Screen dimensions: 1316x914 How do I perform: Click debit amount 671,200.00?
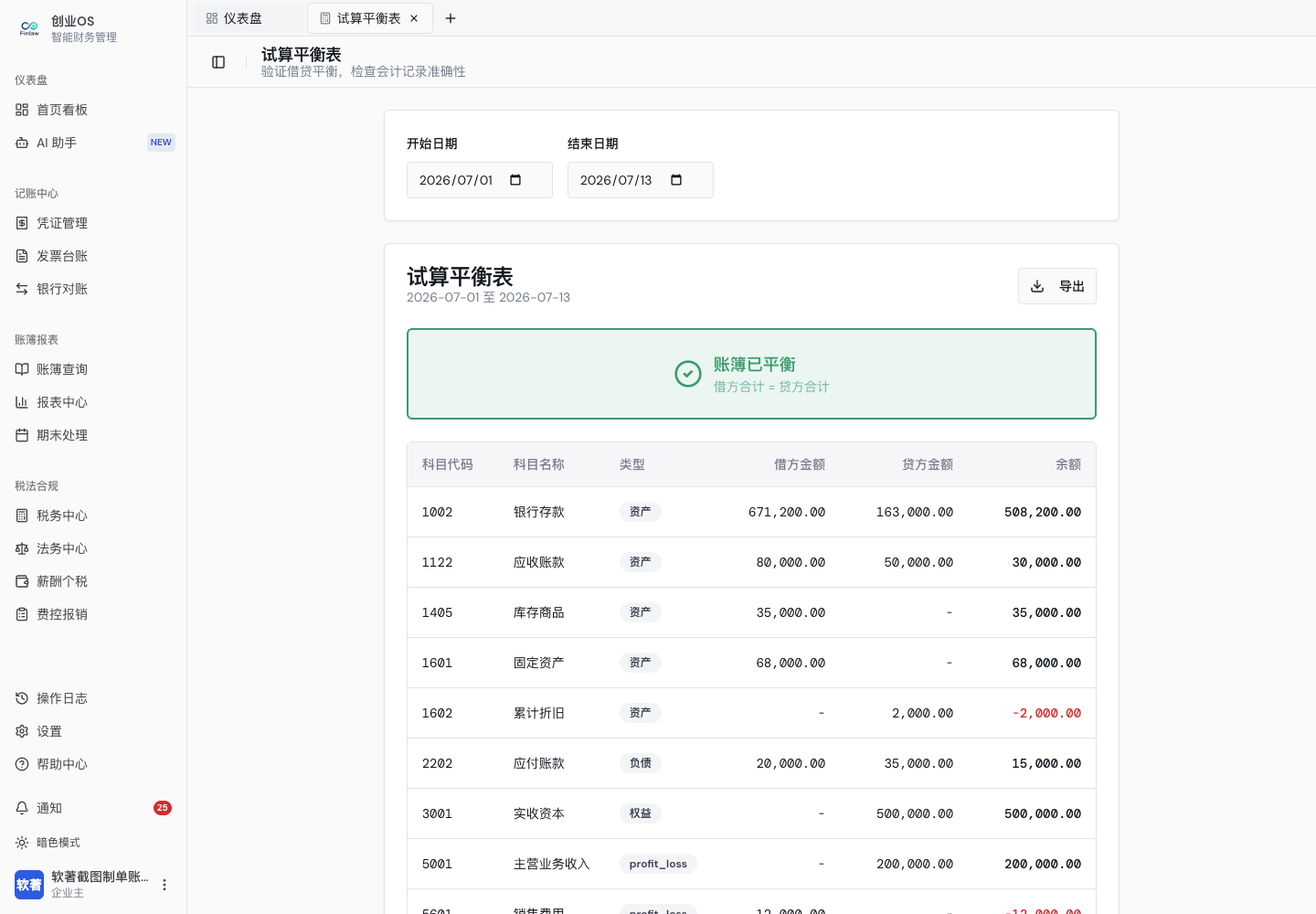pyautogui.click(x=787, y=512)
